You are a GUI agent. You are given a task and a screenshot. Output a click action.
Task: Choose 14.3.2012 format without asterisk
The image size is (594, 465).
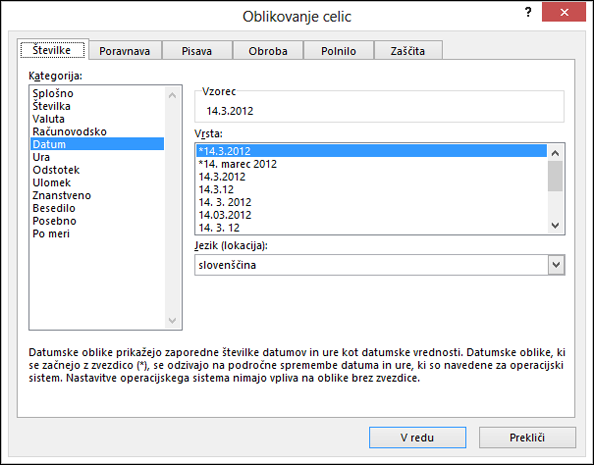tap(372, 177)
